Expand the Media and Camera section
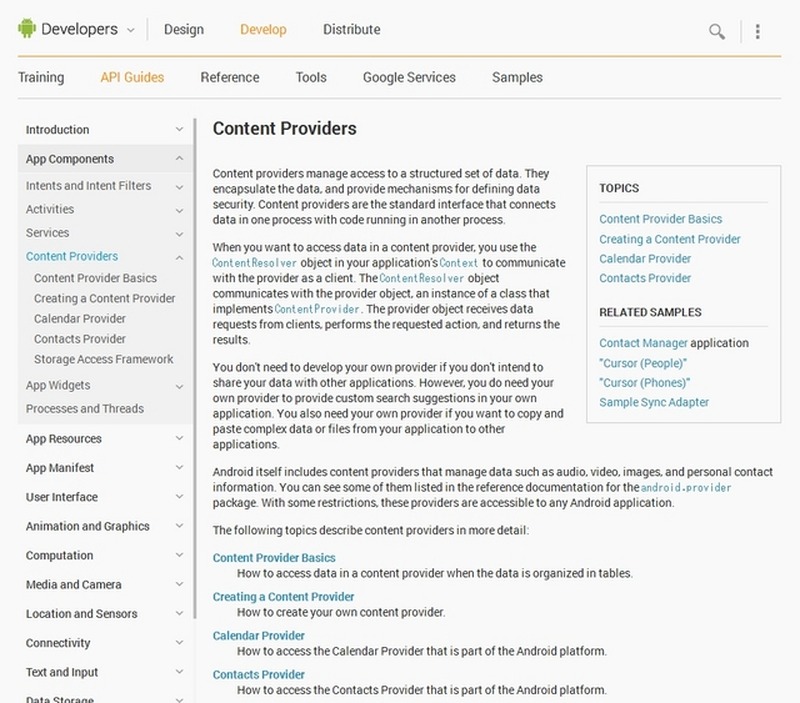This screenshot has height=703, width=800. pyautogui.click(x=179, y=585)
